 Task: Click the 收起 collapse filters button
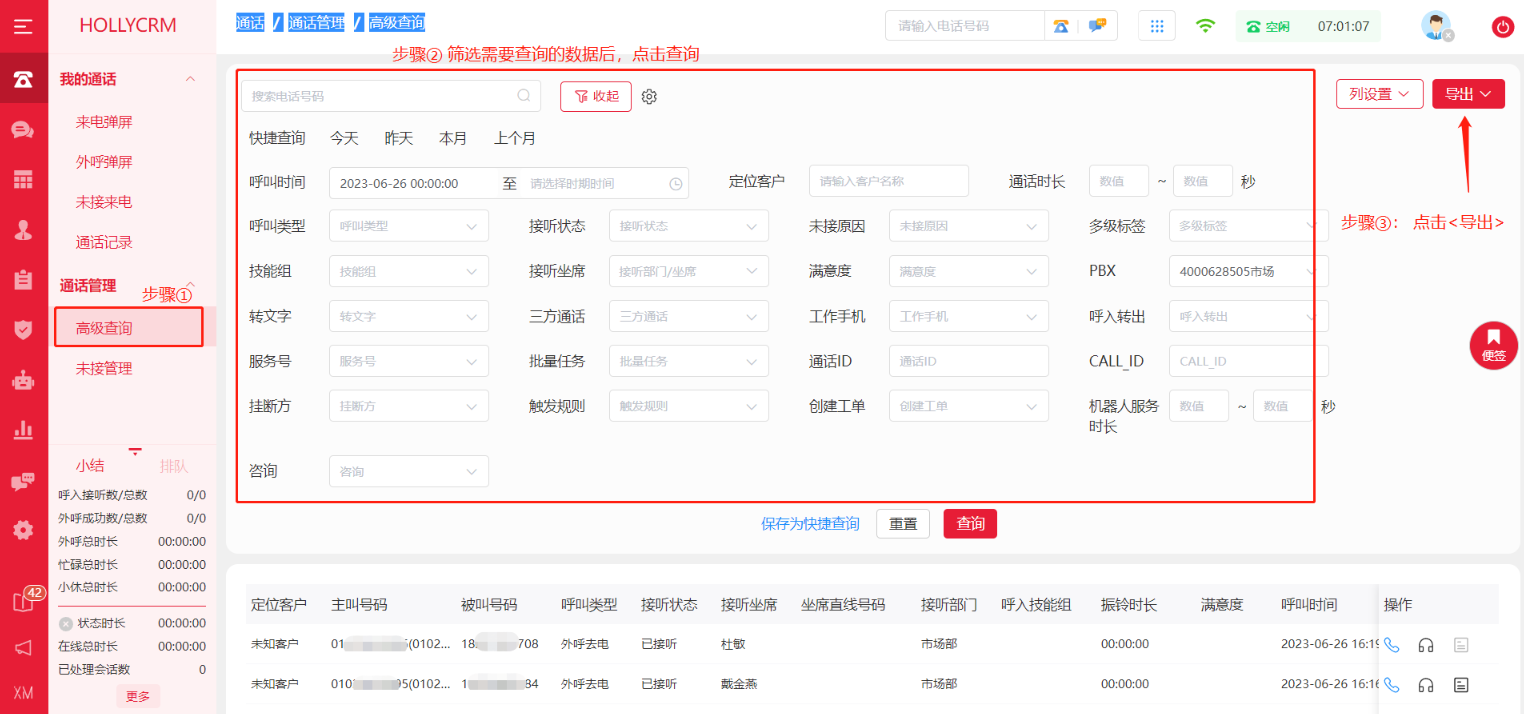pos(596,96)
